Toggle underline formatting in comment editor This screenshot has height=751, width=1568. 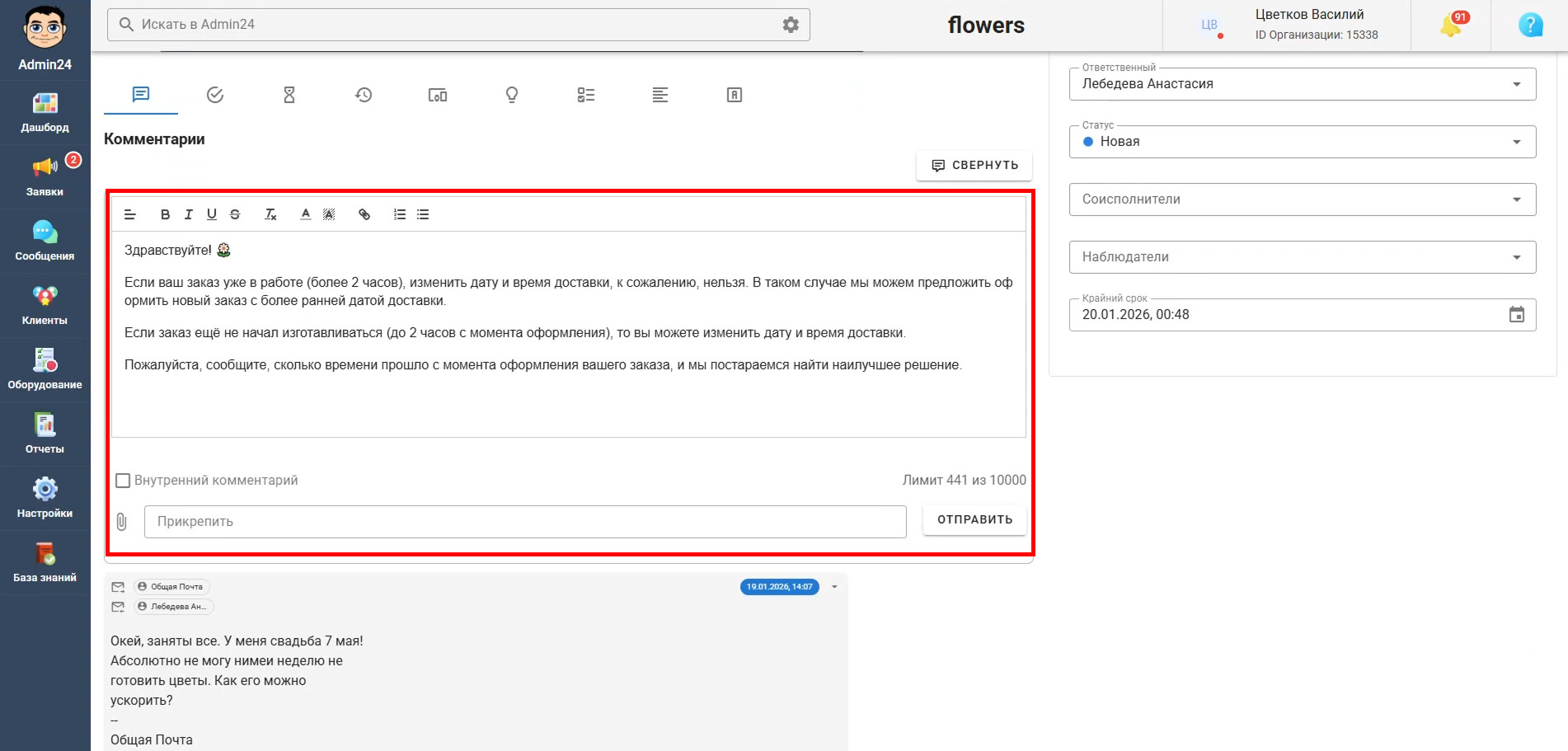(212, 214)
